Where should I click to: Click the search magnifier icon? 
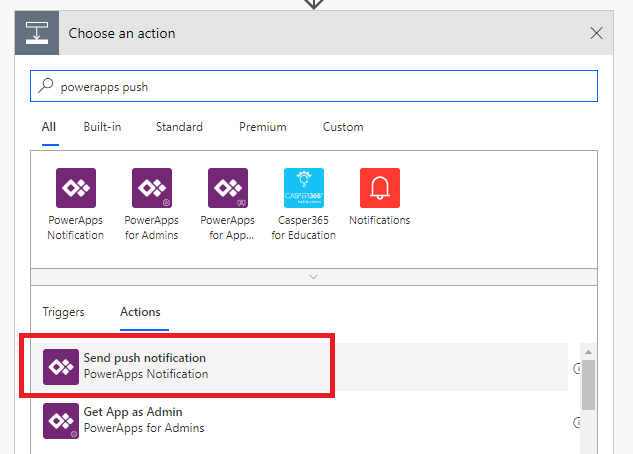[46, 86]
